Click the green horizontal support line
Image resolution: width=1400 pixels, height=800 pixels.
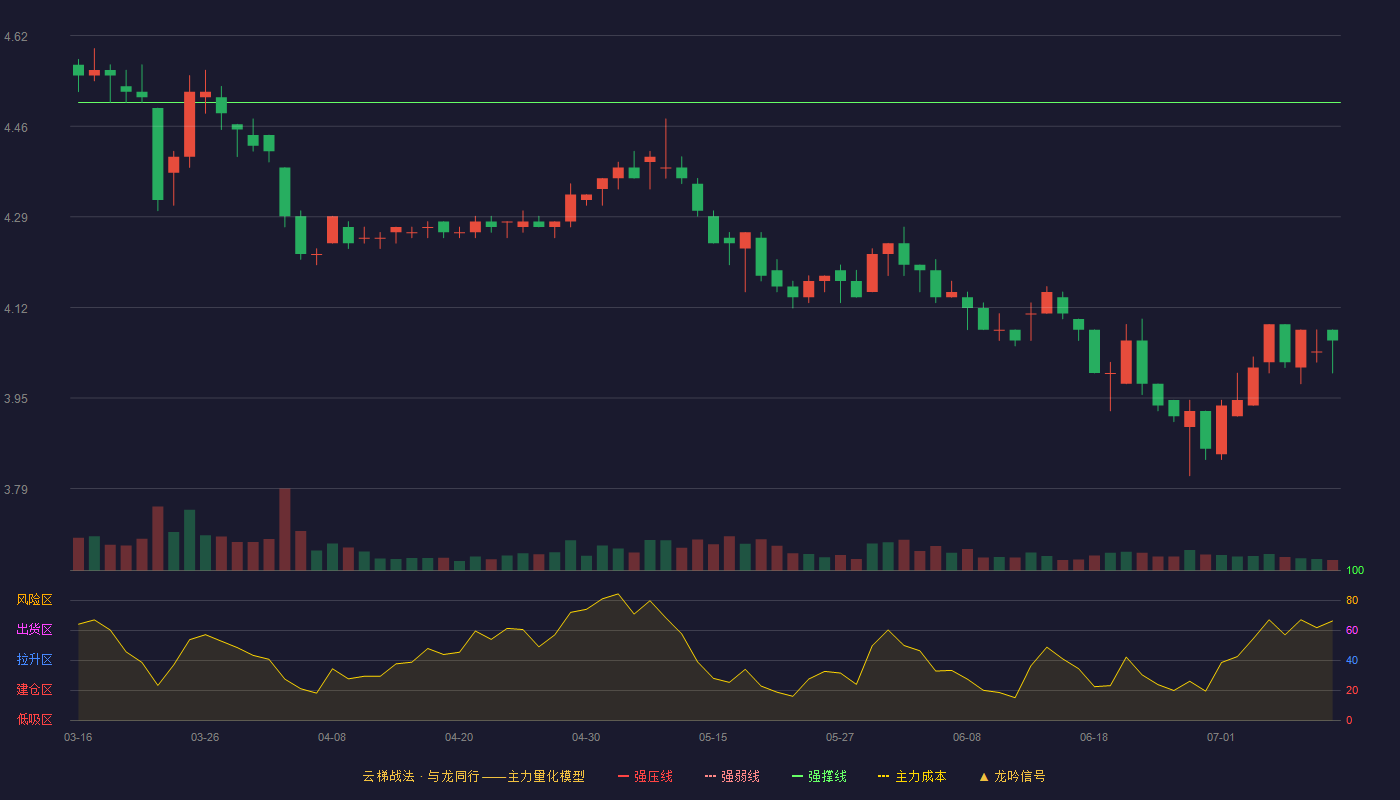pyautogui.click(x=709, y=102)
